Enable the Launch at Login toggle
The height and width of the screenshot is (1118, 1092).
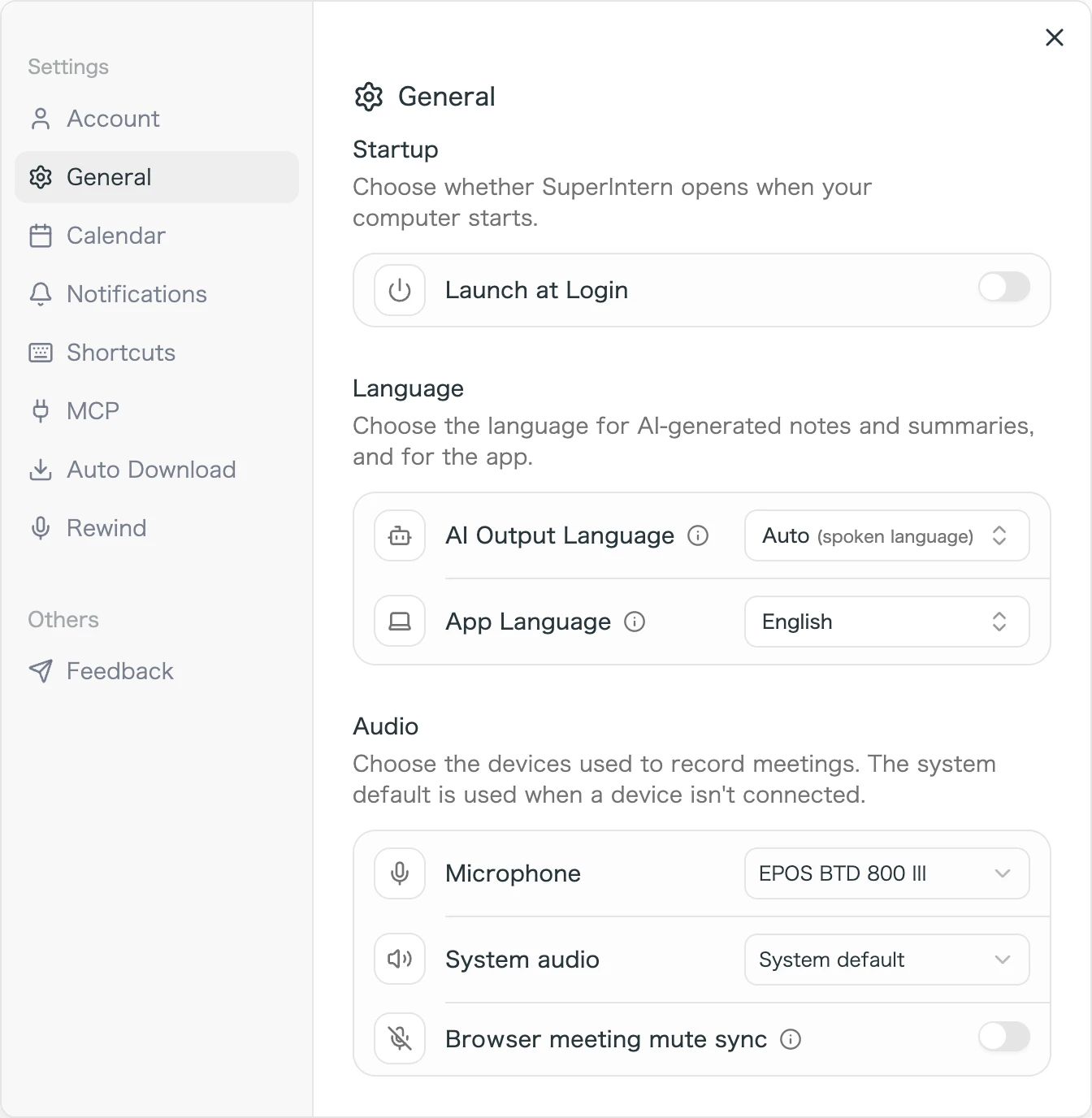pos(1004,287)
